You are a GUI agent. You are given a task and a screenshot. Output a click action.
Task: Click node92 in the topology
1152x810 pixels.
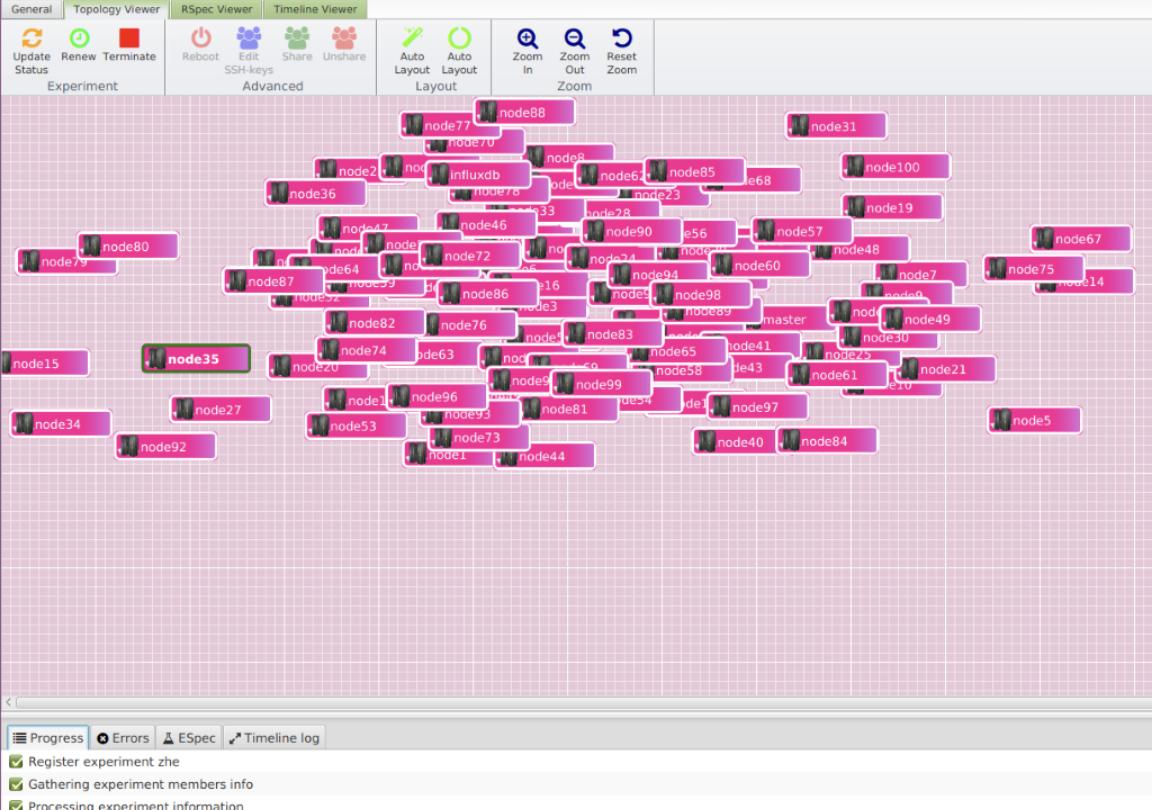166,447
